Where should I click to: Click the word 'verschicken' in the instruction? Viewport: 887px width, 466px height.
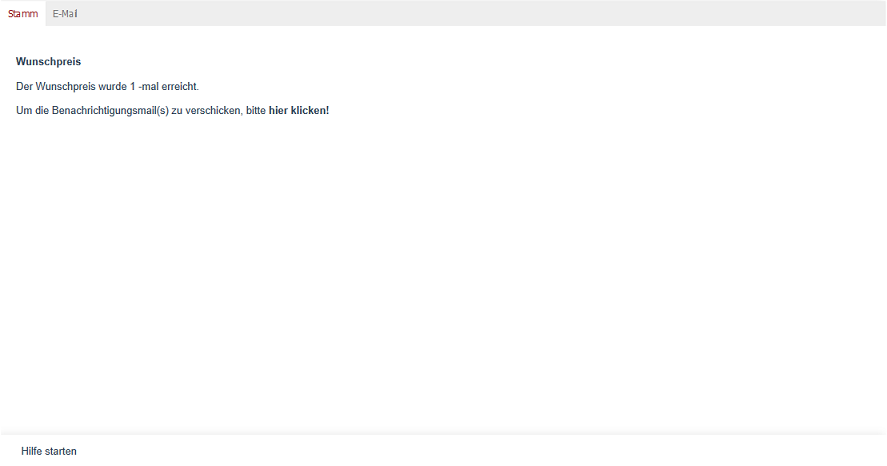(x=213, y=111)
